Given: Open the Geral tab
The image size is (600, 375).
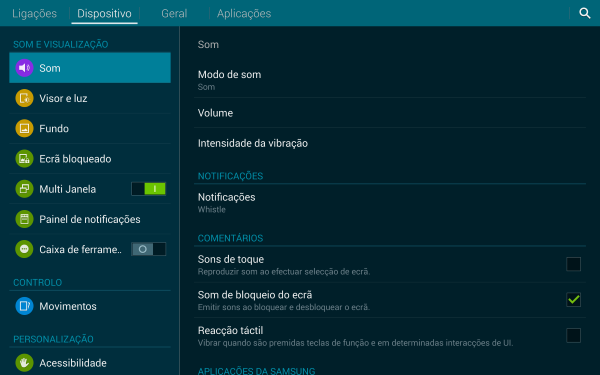Looking at the screenshot, I should 174,13.
